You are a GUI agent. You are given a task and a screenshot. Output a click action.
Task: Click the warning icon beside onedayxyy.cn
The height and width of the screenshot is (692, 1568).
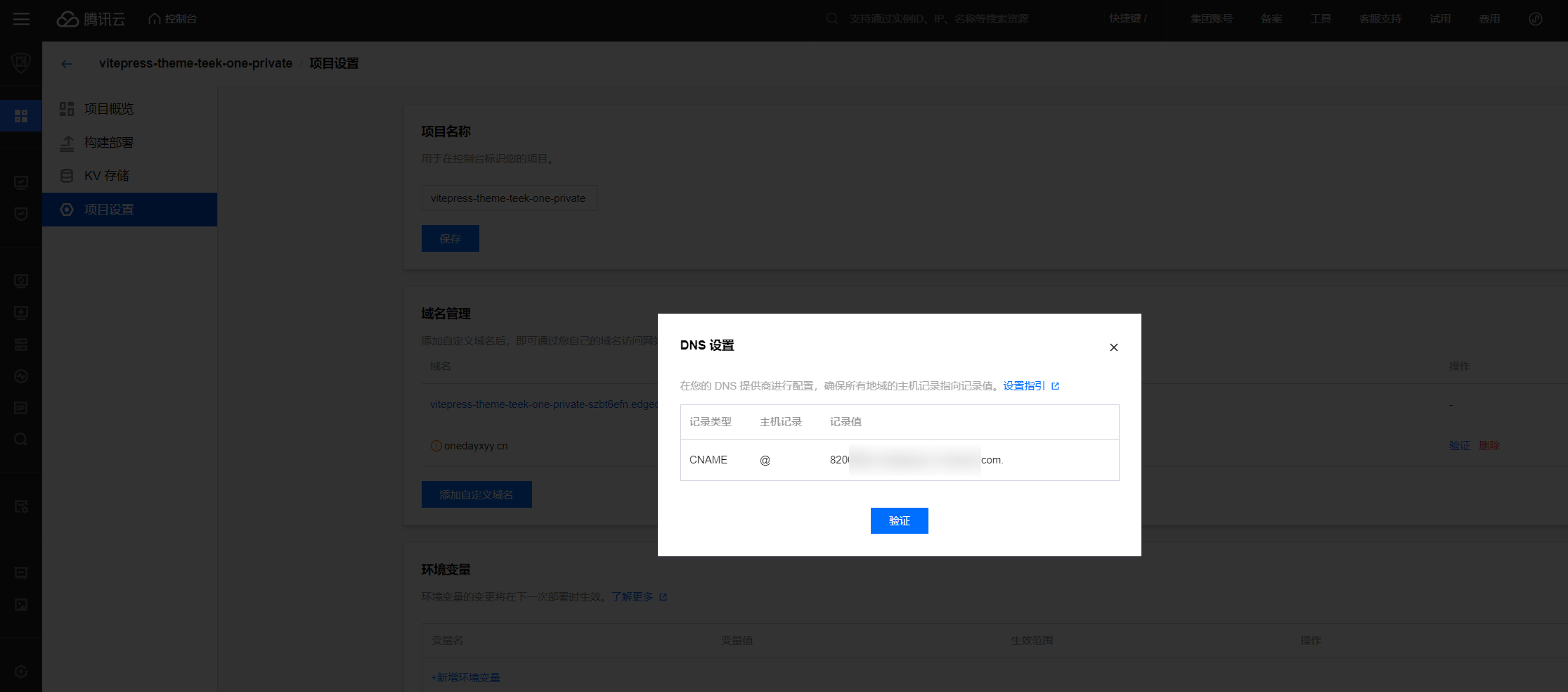436,446
